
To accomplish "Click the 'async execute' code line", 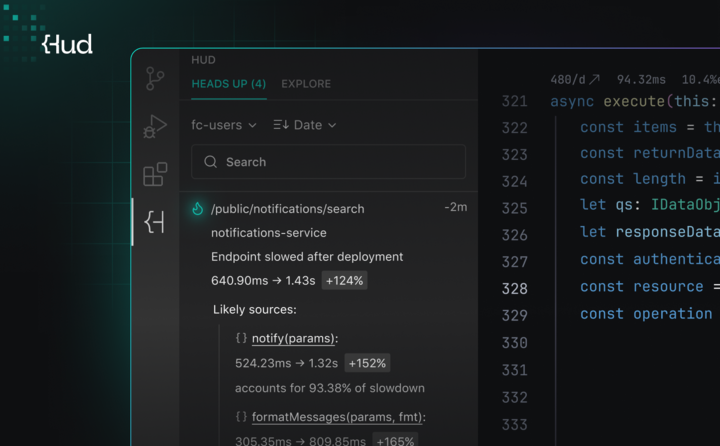I will coord(635,101).
